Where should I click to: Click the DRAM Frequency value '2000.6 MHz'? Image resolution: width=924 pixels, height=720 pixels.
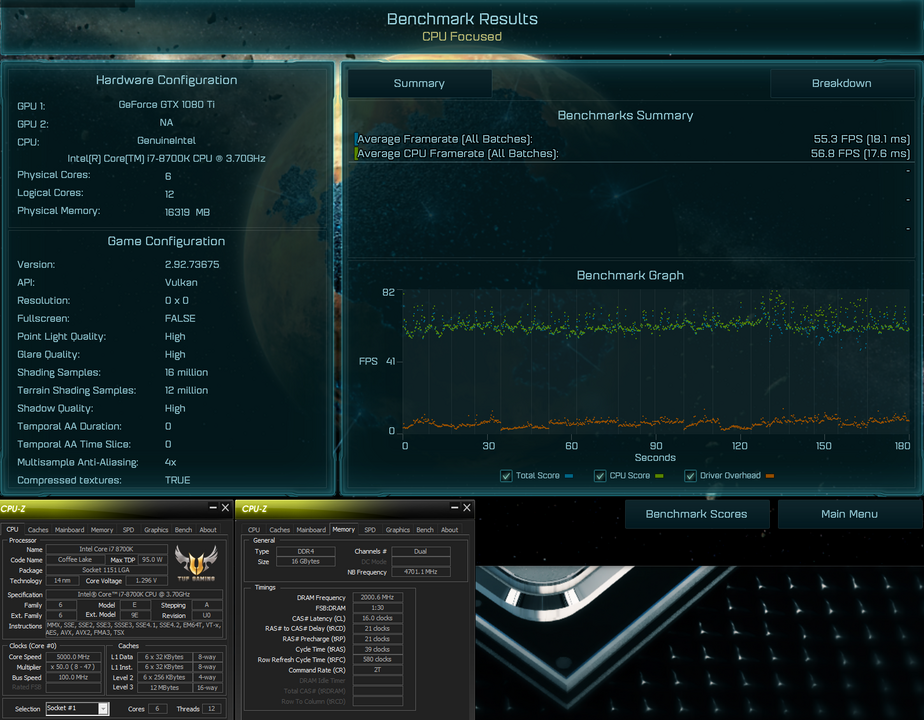pyautogui.click(x=377, y=597)
